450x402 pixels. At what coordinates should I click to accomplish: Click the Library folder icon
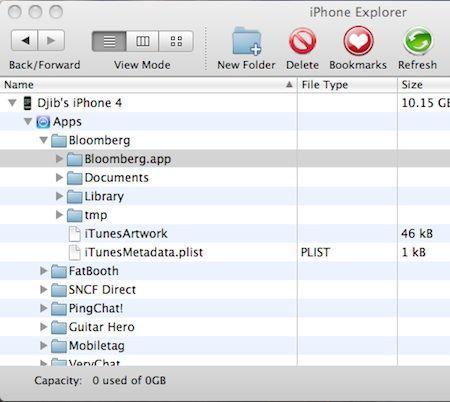(74, 197)
